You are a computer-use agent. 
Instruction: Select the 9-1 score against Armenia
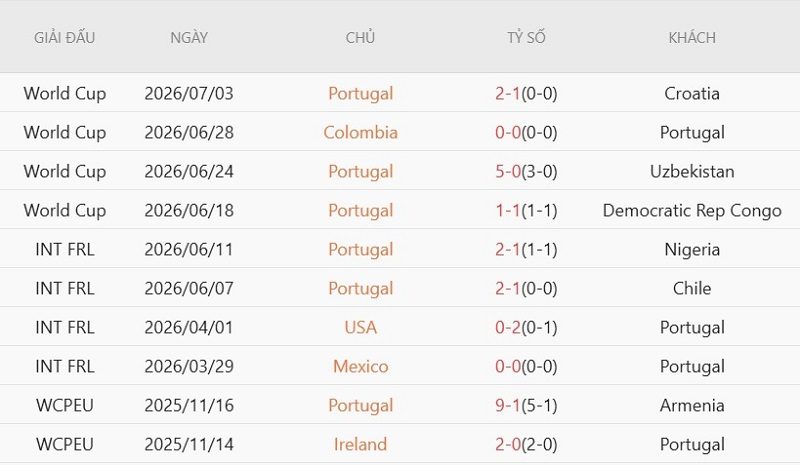(508, 405)
